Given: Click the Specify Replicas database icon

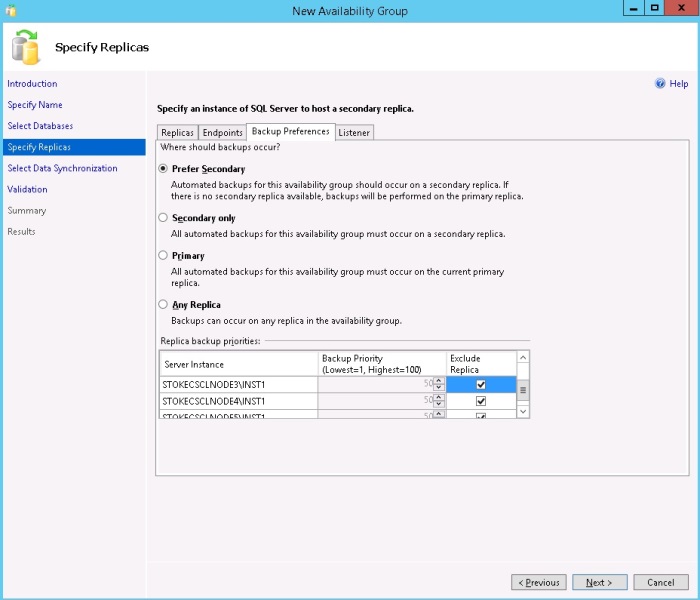Looking at the screenshot, I should (x=25, y=47).
